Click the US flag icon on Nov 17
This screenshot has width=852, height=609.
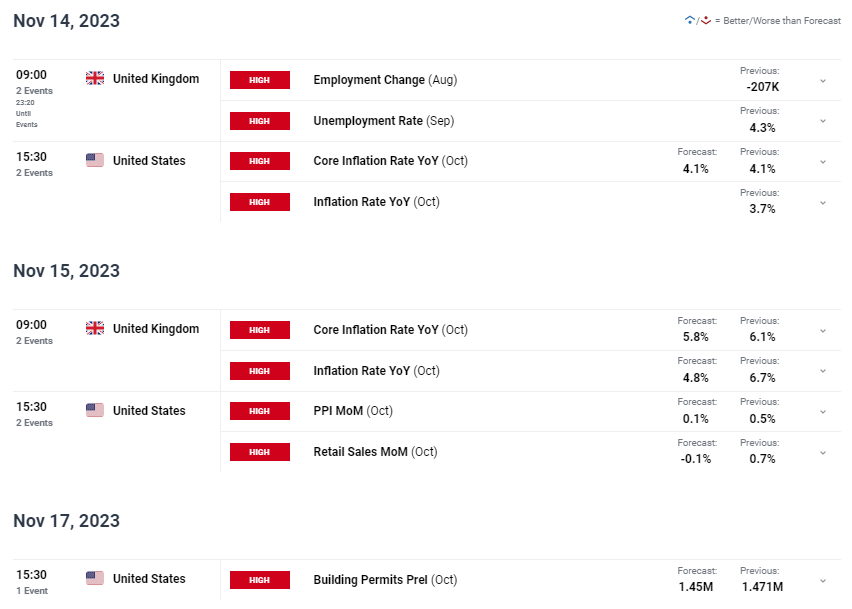95,578
